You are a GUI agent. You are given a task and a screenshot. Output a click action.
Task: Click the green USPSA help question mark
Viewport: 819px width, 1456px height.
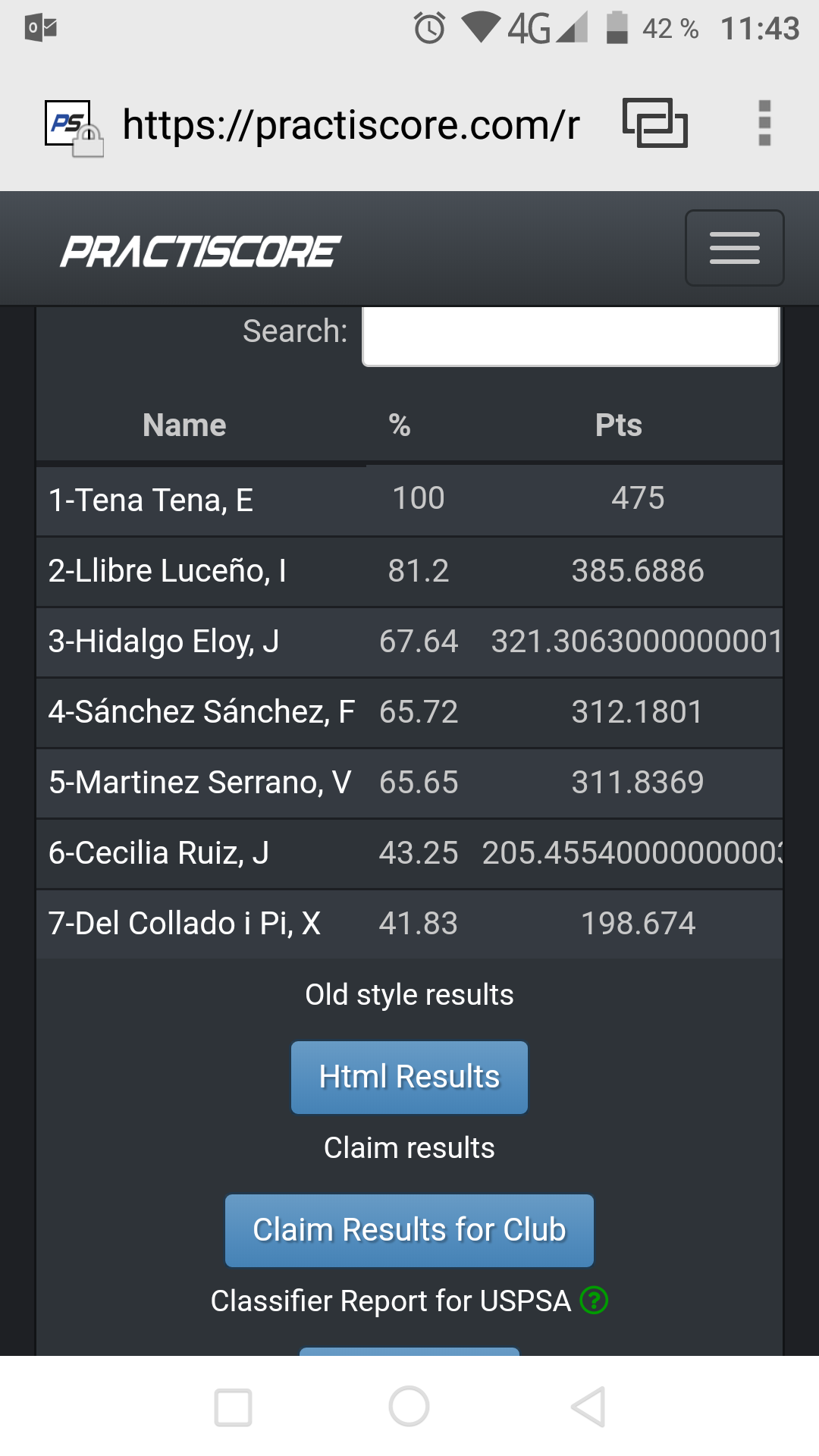point(594,1301)
